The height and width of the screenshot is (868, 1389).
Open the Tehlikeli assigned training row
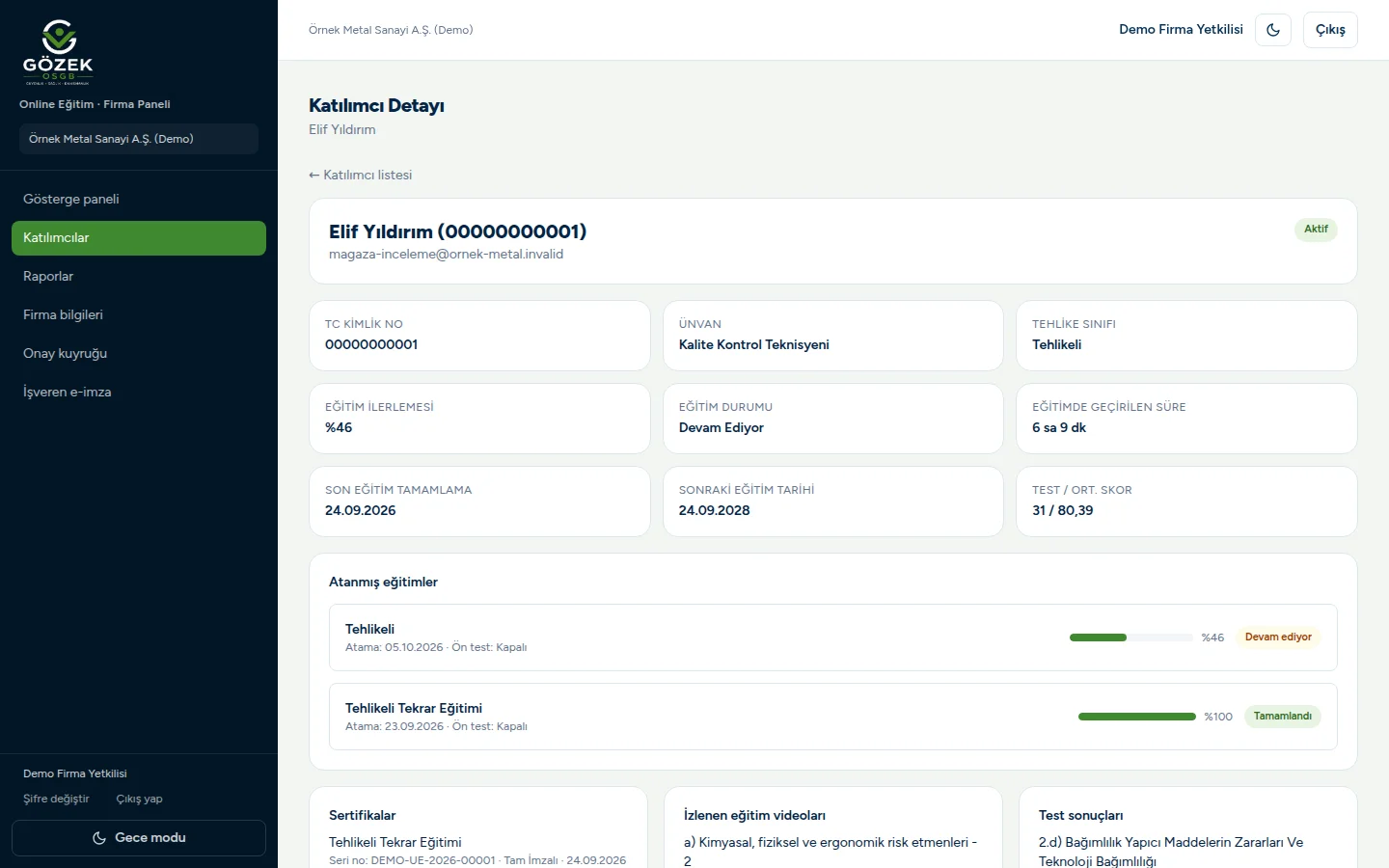833,637
